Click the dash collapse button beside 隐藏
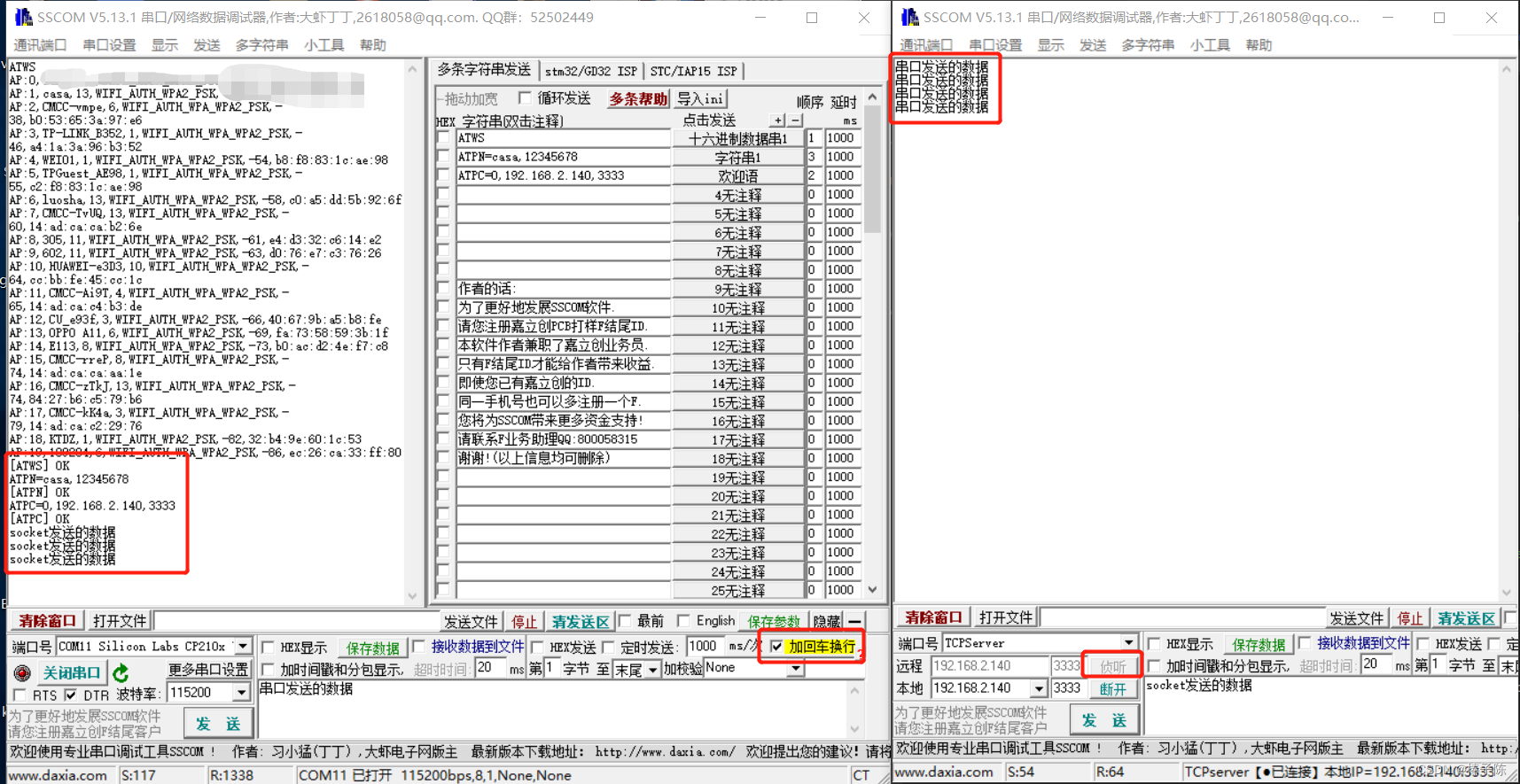The height and width of the screenshot is (784, 1520). [854, 621]
